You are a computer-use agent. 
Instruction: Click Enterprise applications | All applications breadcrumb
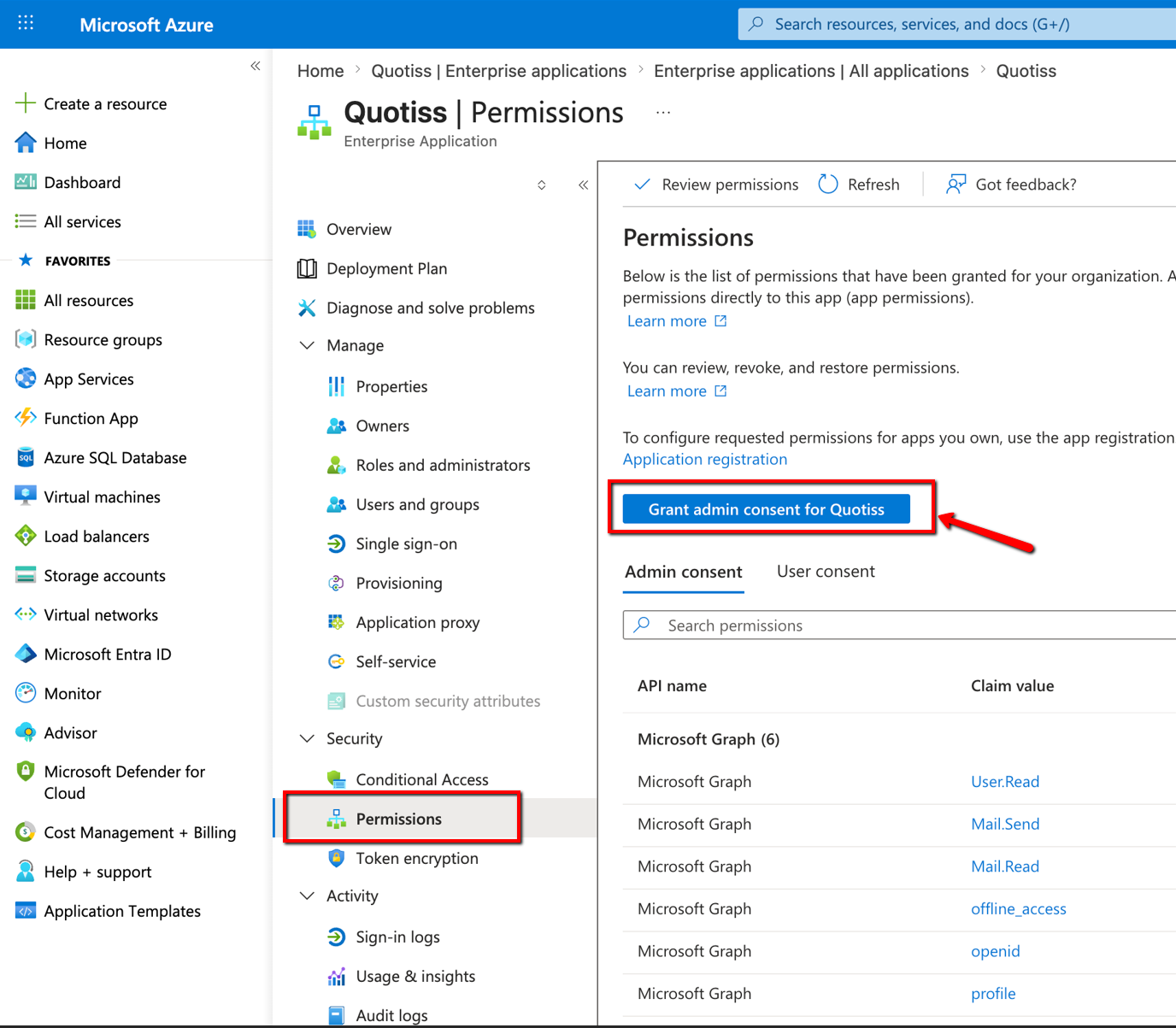click(811, 71)
